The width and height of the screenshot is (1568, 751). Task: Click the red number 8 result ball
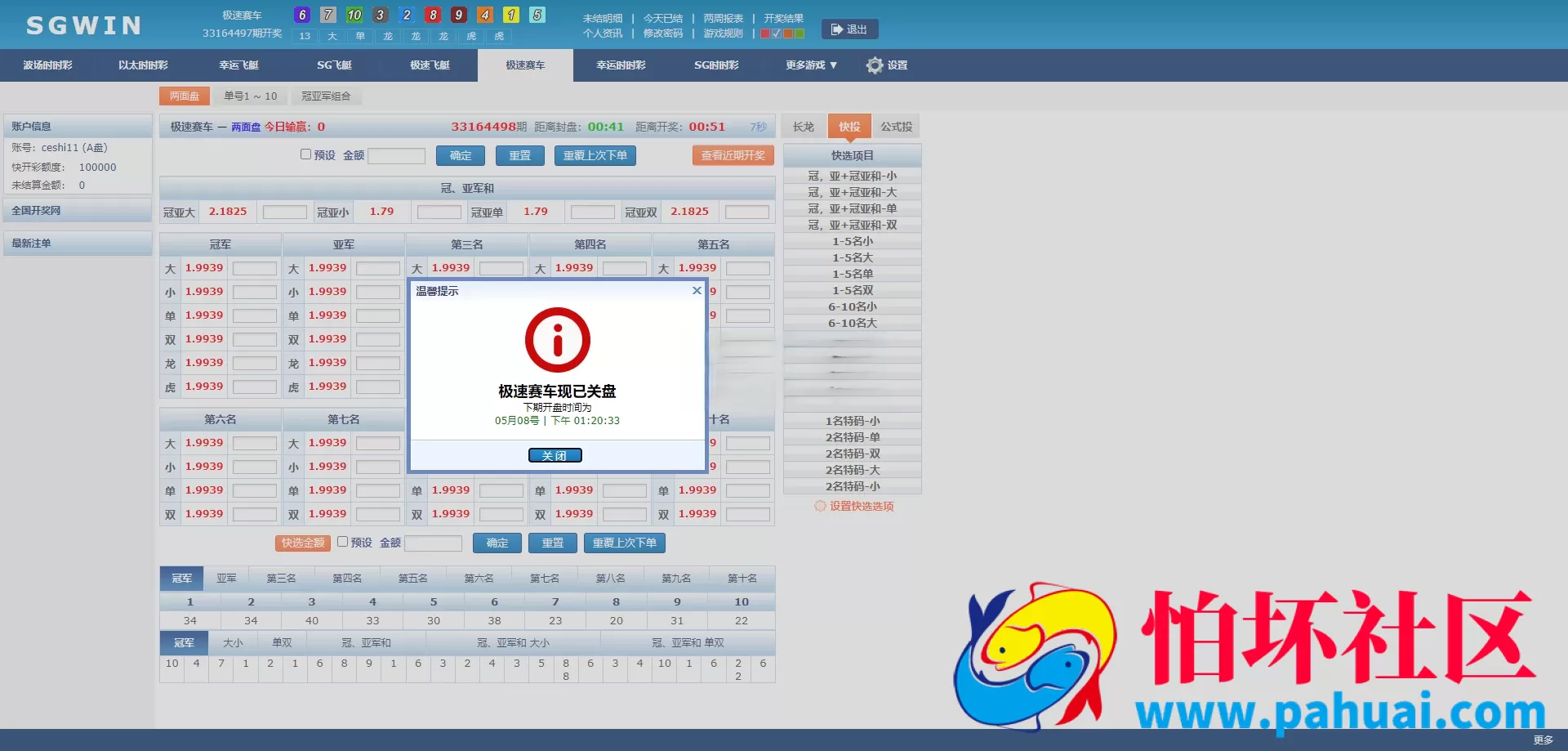(433, 15)
